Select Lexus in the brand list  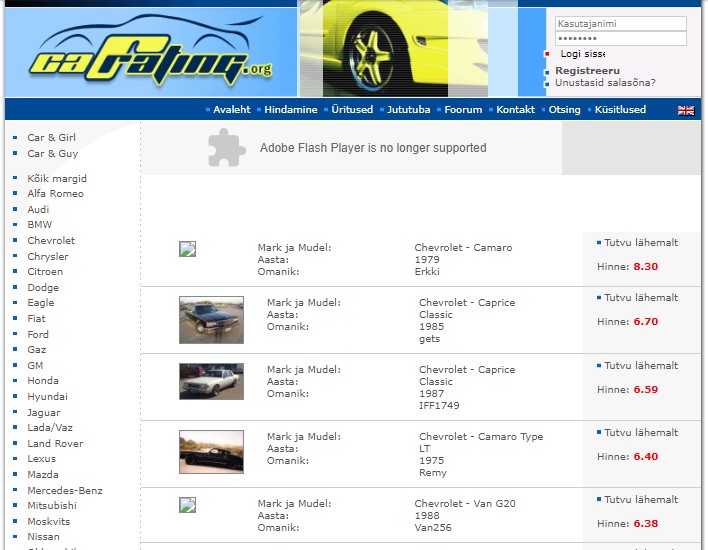tap(42, 459)
